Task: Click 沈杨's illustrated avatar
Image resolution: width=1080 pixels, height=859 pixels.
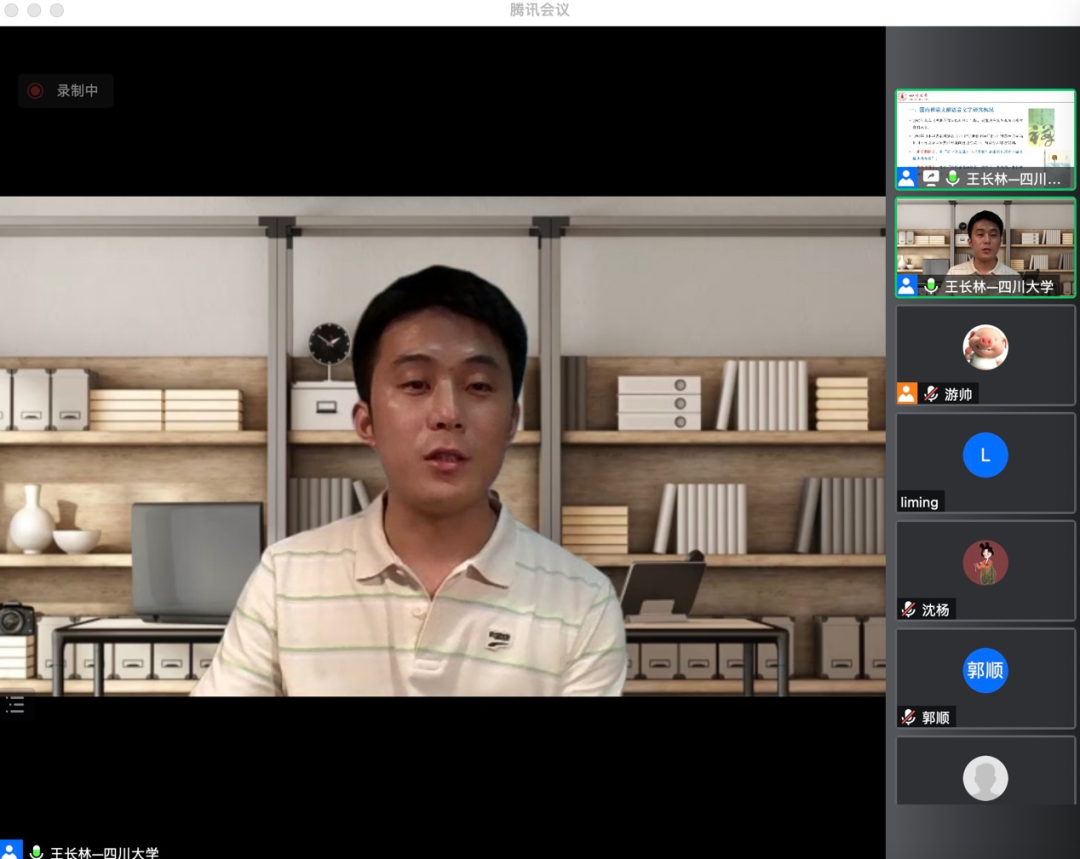Action: [x=985, y=563]
